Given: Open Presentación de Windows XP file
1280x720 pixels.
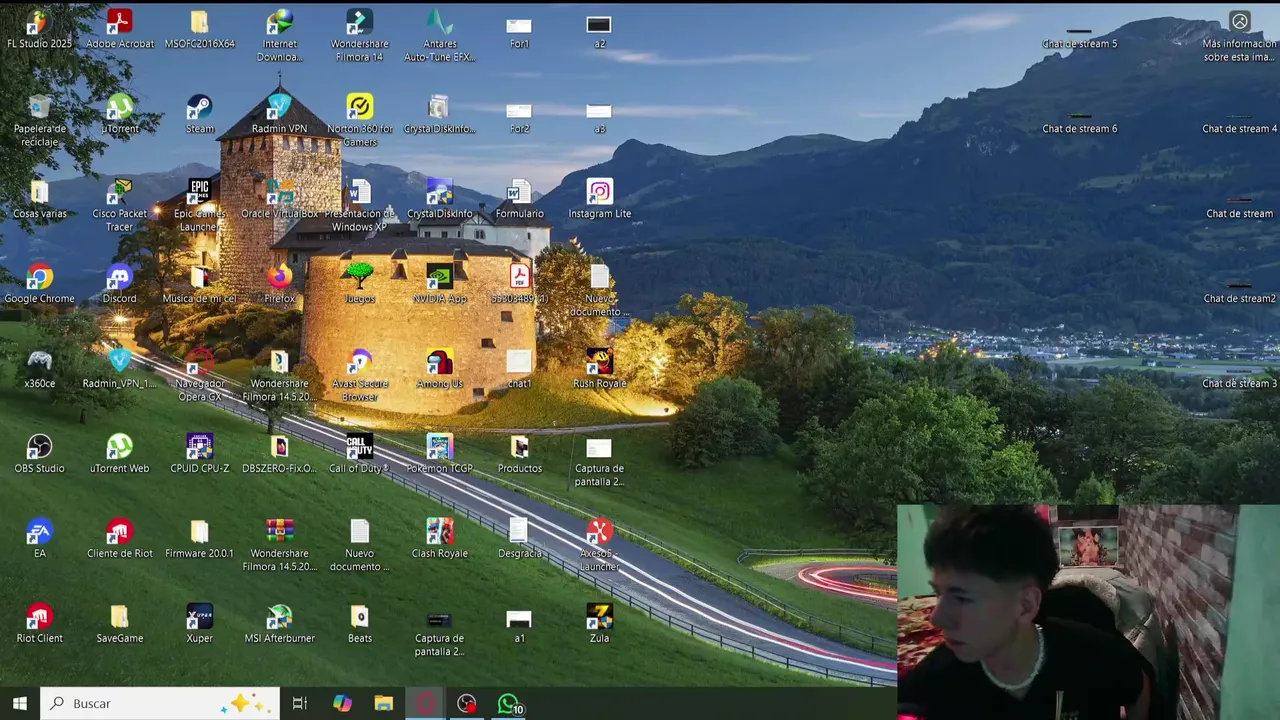Looking at the screenshot, I should pyautogui.click(x=359, y=192).
